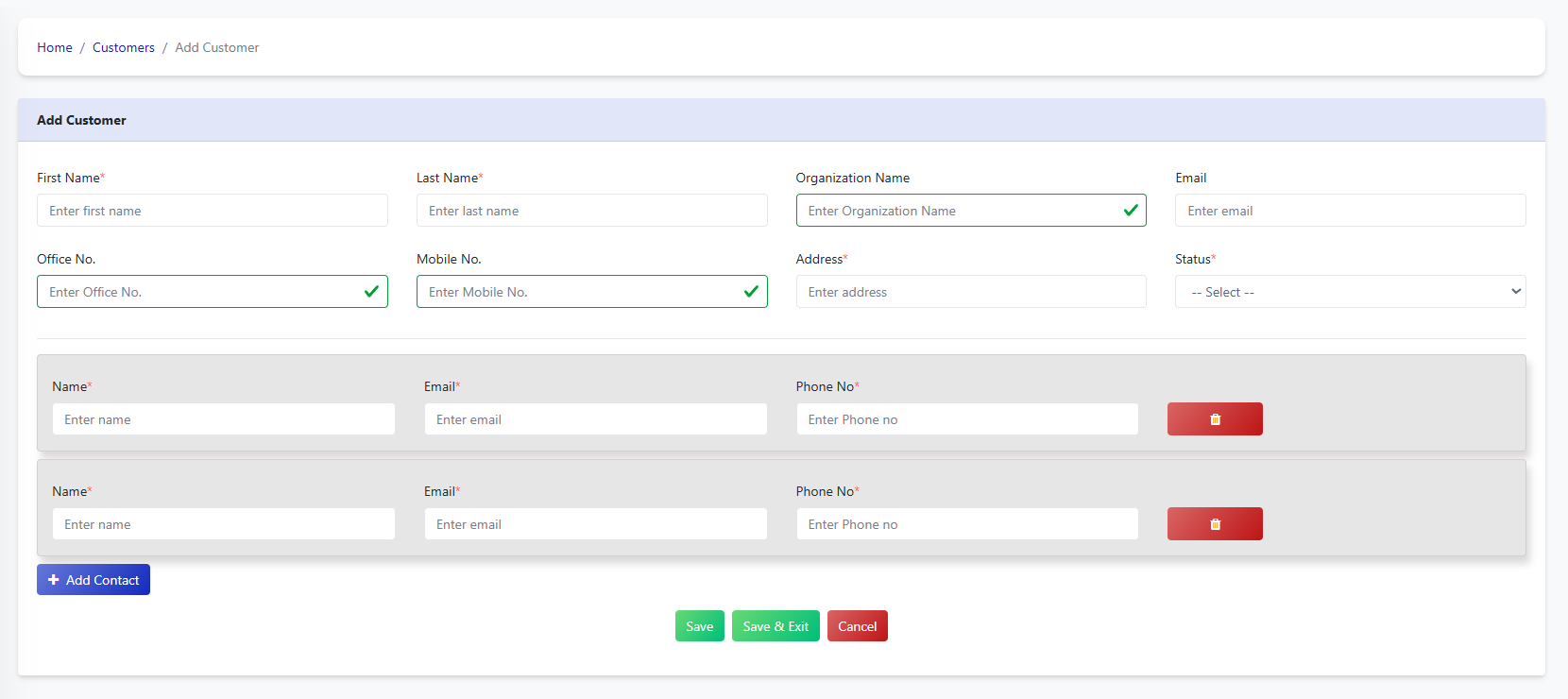The height and width of the screenshot is (699, 1568).
Task: Click the Add Contact button
Action: pos(94,580)
